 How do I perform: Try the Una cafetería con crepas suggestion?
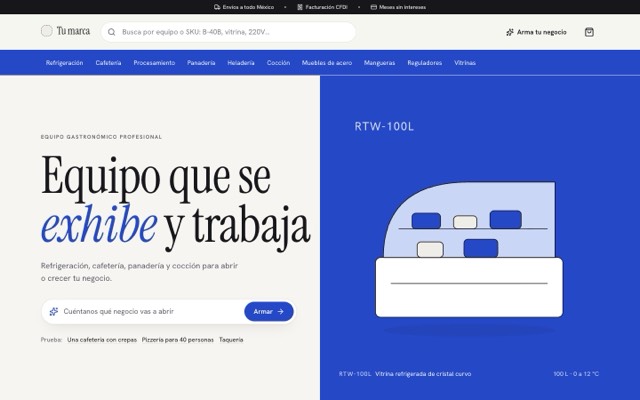pyautogui.click(x=102, y=340)
